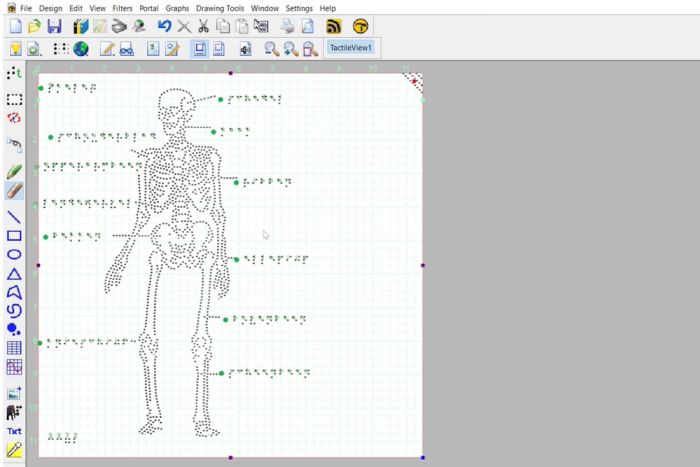700x467 pixels.
Task: Click the globe icon in toolbar
Action: click(81, 48)
